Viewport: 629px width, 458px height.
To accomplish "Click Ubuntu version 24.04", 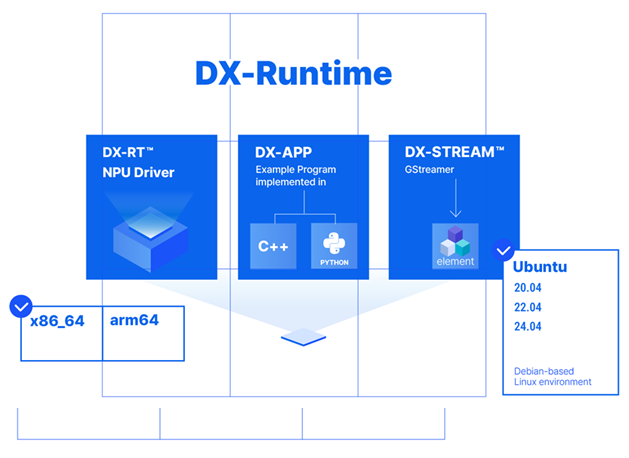I will point(528,326).
